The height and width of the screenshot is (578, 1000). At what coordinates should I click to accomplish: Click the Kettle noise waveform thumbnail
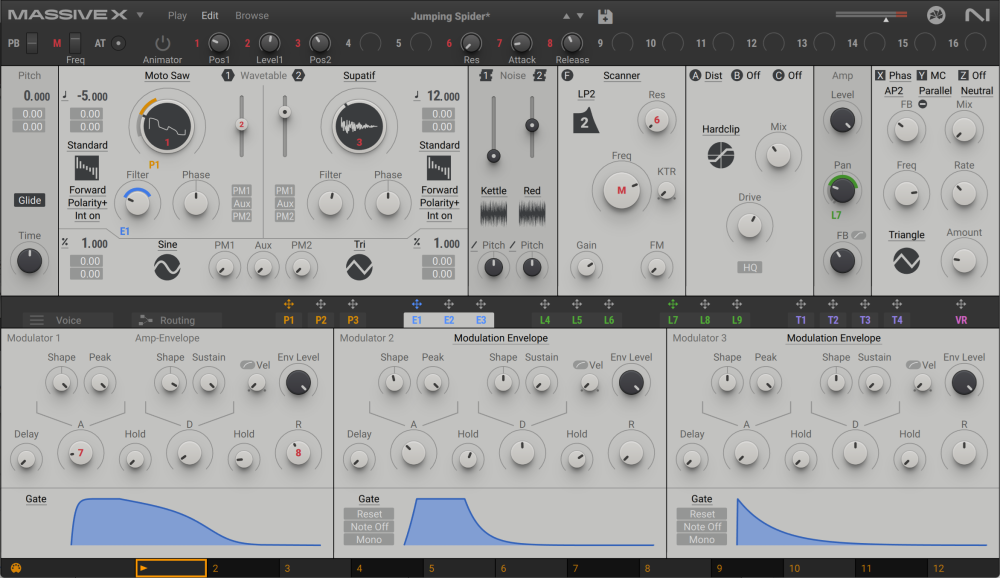494,213
